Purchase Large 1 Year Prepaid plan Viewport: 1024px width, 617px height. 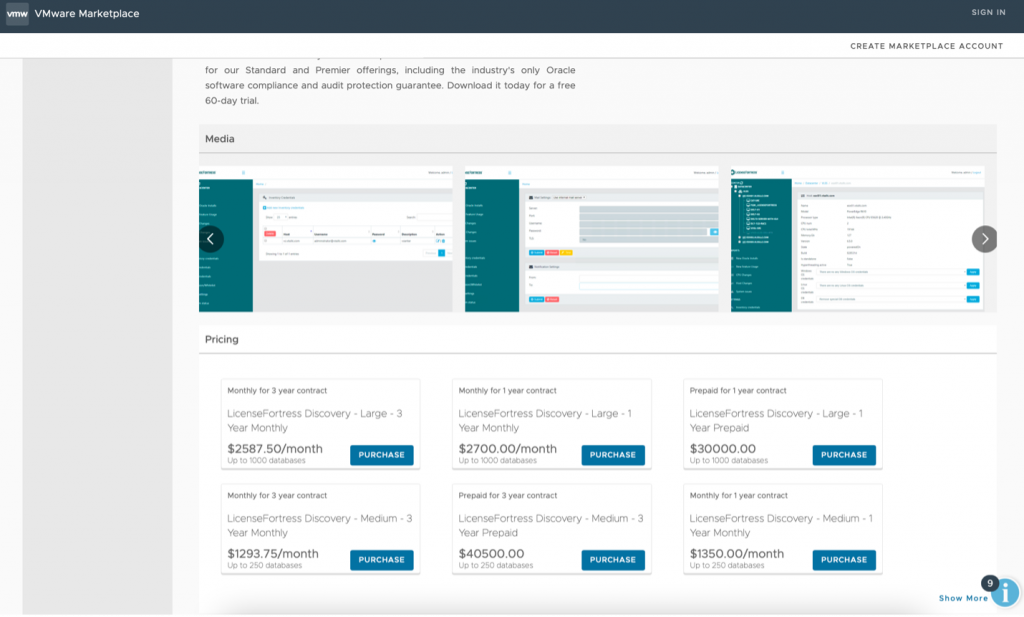tap(844, 455)
